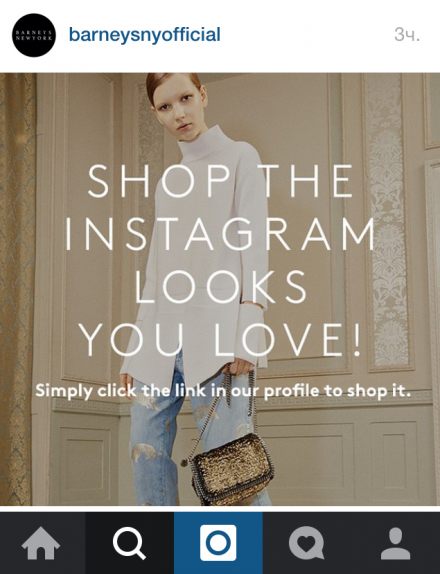Tap the gold sequin handbag in photo
The height and width of the screenshot is (574, 440).
click(x=232, y=469)
